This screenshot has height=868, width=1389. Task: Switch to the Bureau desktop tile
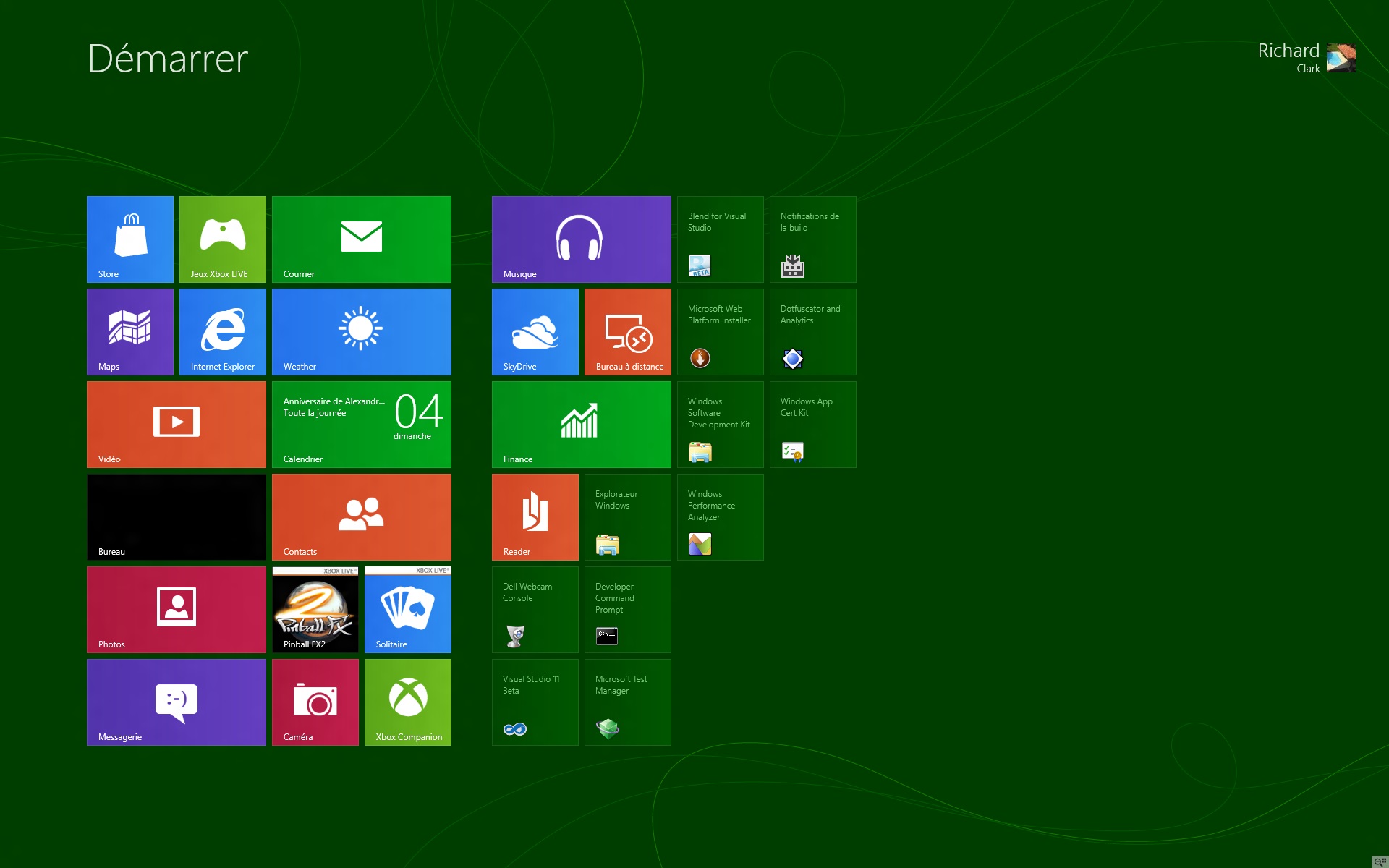click(177, 517)
